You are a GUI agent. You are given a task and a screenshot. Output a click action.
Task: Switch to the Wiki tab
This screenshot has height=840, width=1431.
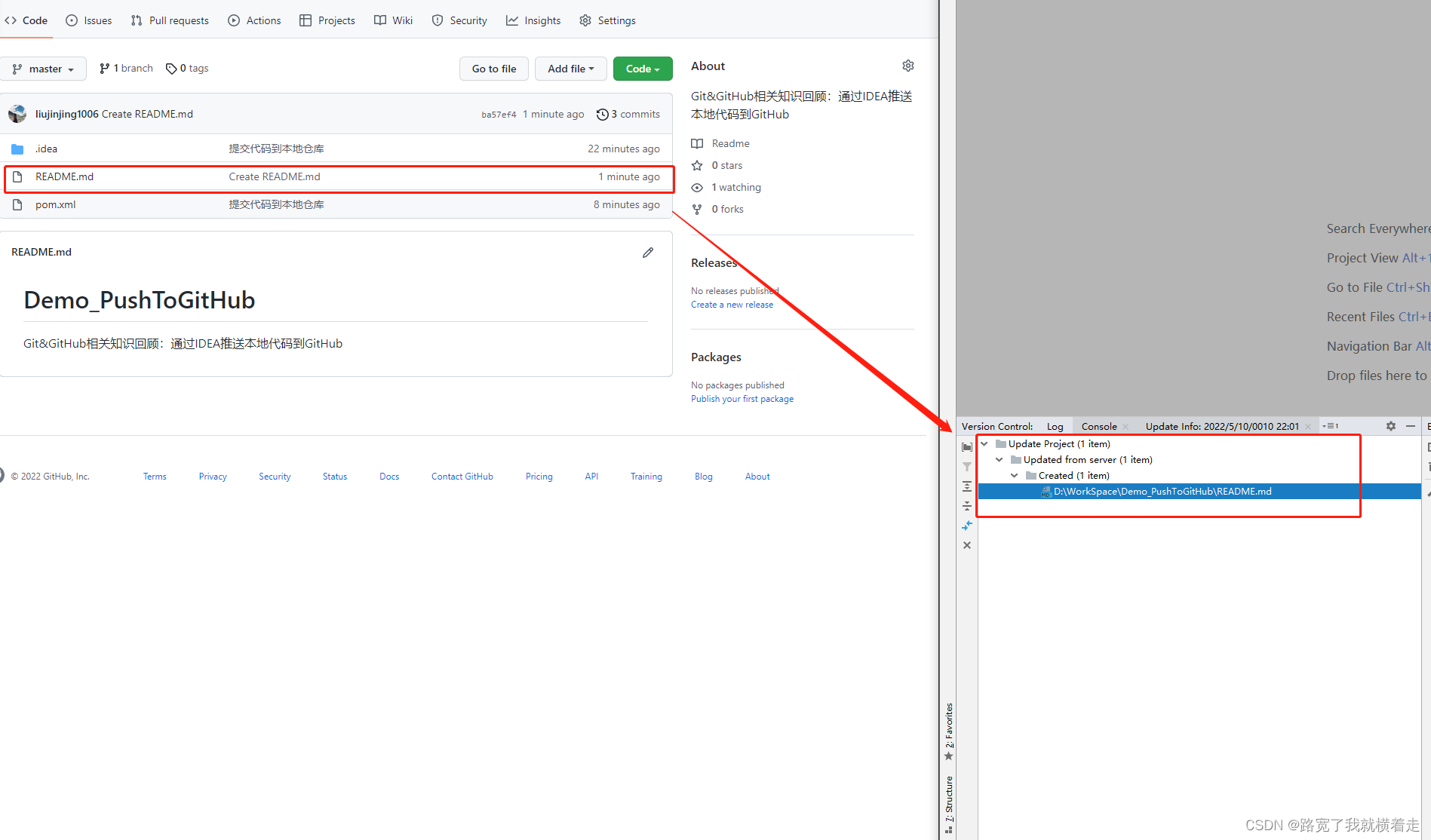coord(394,20)
